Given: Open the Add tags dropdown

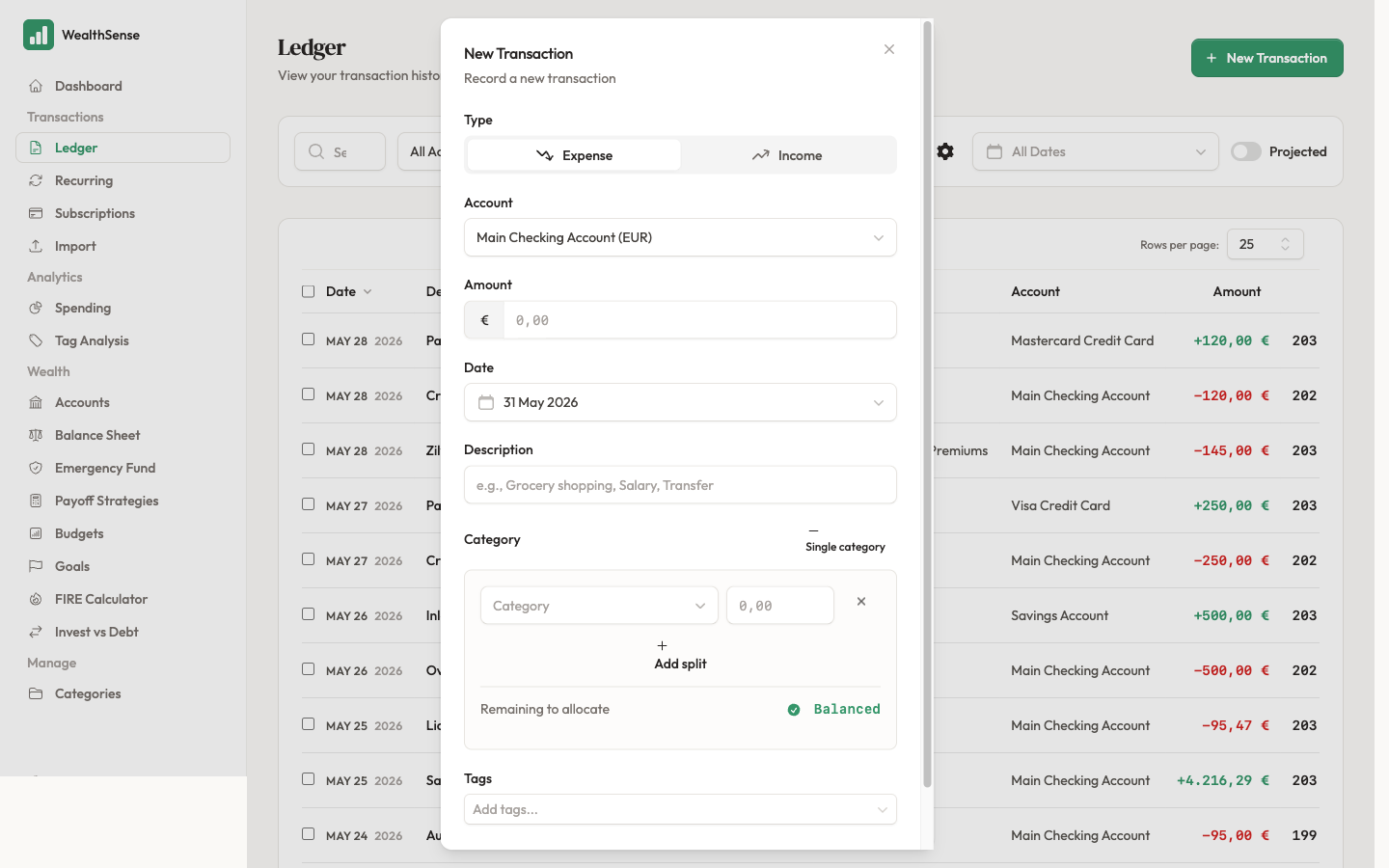Looking at the screenshot, I should [x=680, y=809].
